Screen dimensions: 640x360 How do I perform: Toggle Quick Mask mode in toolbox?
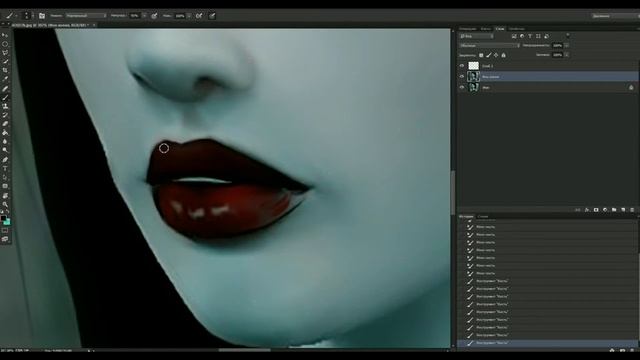(x=5, y=231)
